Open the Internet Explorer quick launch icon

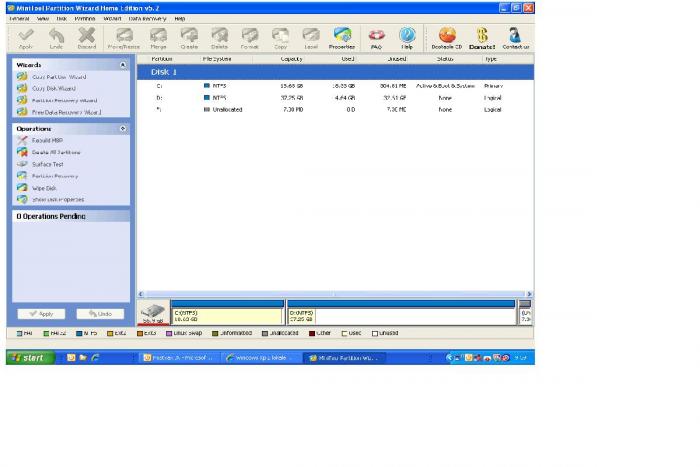(95, 358)
